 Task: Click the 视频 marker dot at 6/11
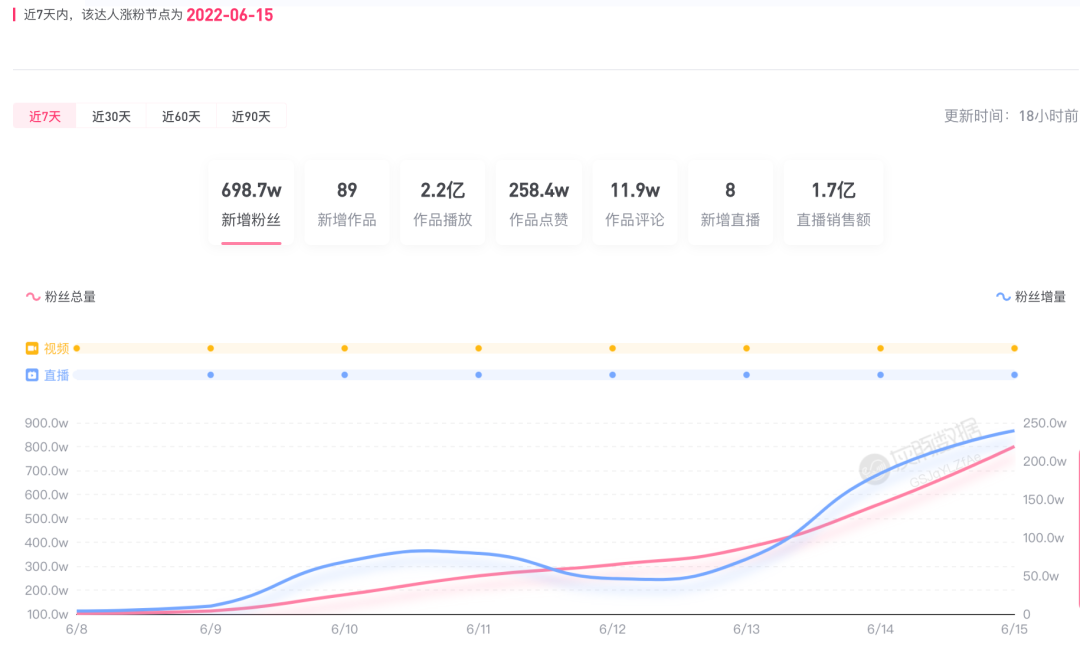(x=479, y=349)
